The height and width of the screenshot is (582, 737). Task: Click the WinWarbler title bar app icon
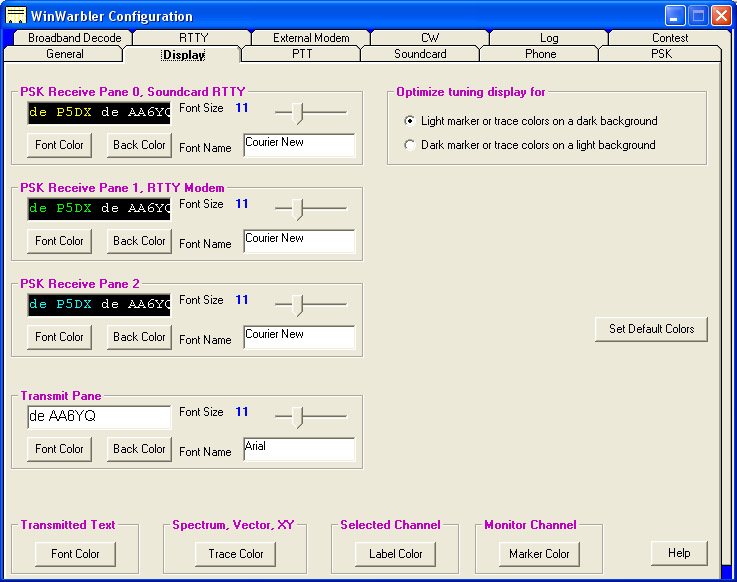click(15, 15)
